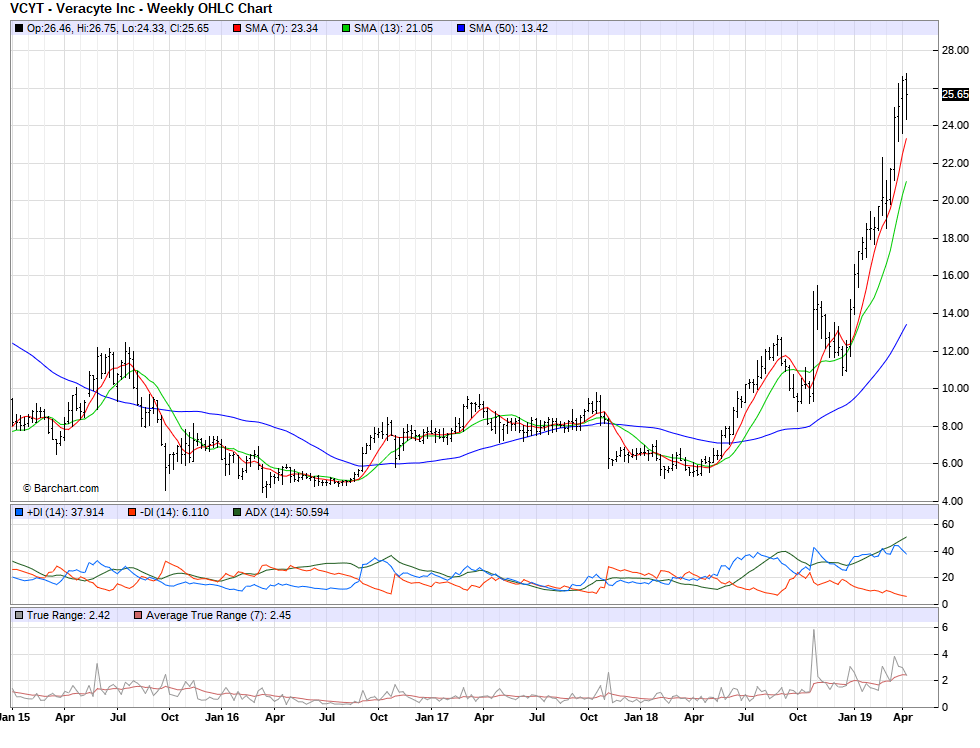Viewport: 980px width, 748px height.
Task: Click the Jan 17 date axis label
Action: 432,717
